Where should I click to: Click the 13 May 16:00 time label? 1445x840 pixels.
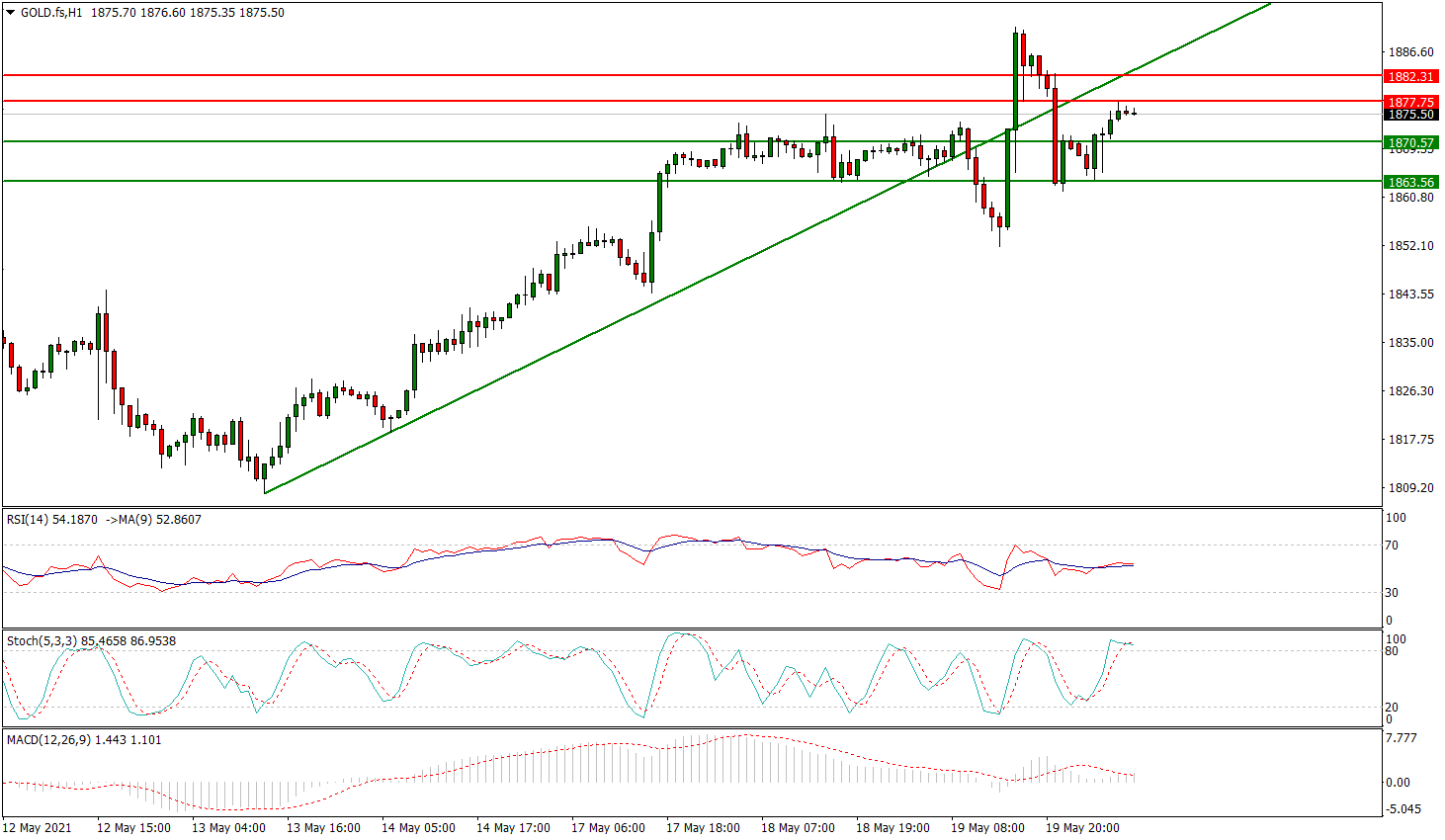[x=323, y=828]
